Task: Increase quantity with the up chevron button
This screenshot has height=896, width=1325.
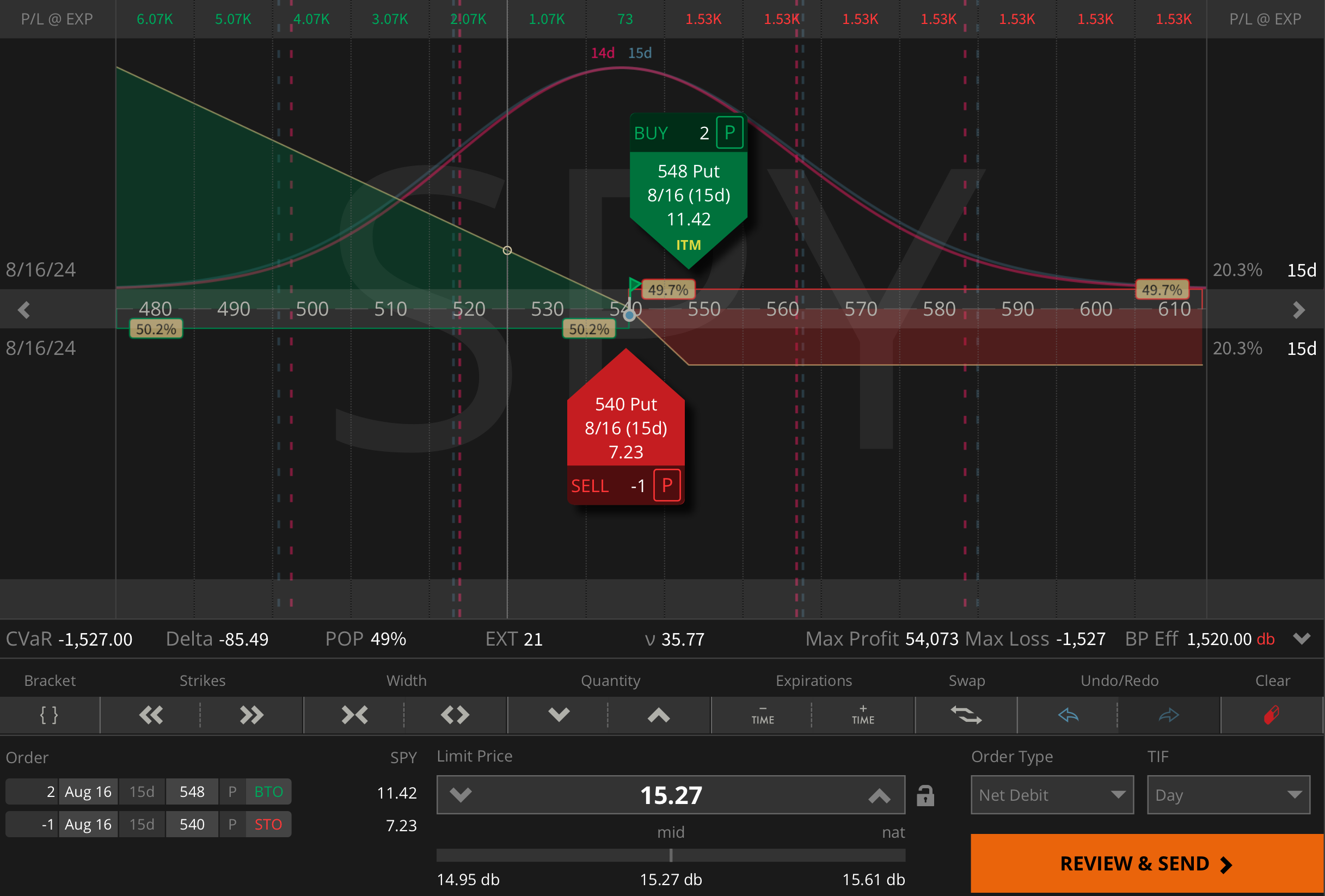Action: [x=659, y=715]
